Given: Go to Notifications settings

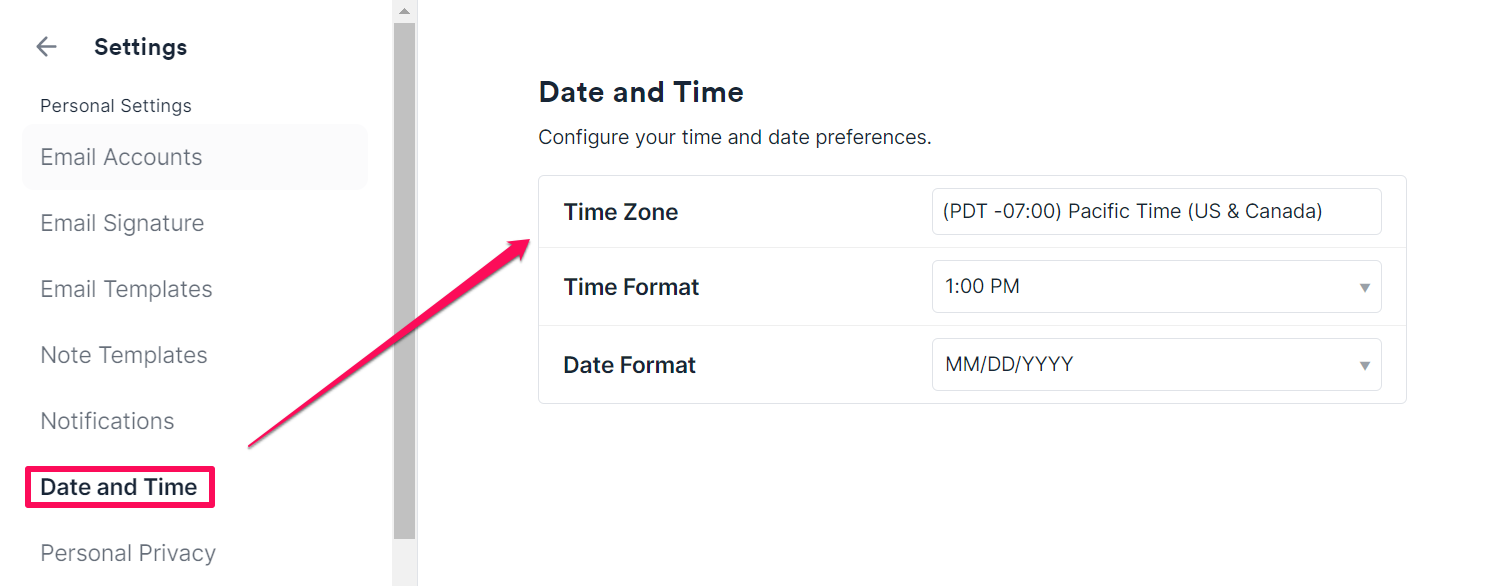Looking at the screenshot, I should (x=107, y=420).
